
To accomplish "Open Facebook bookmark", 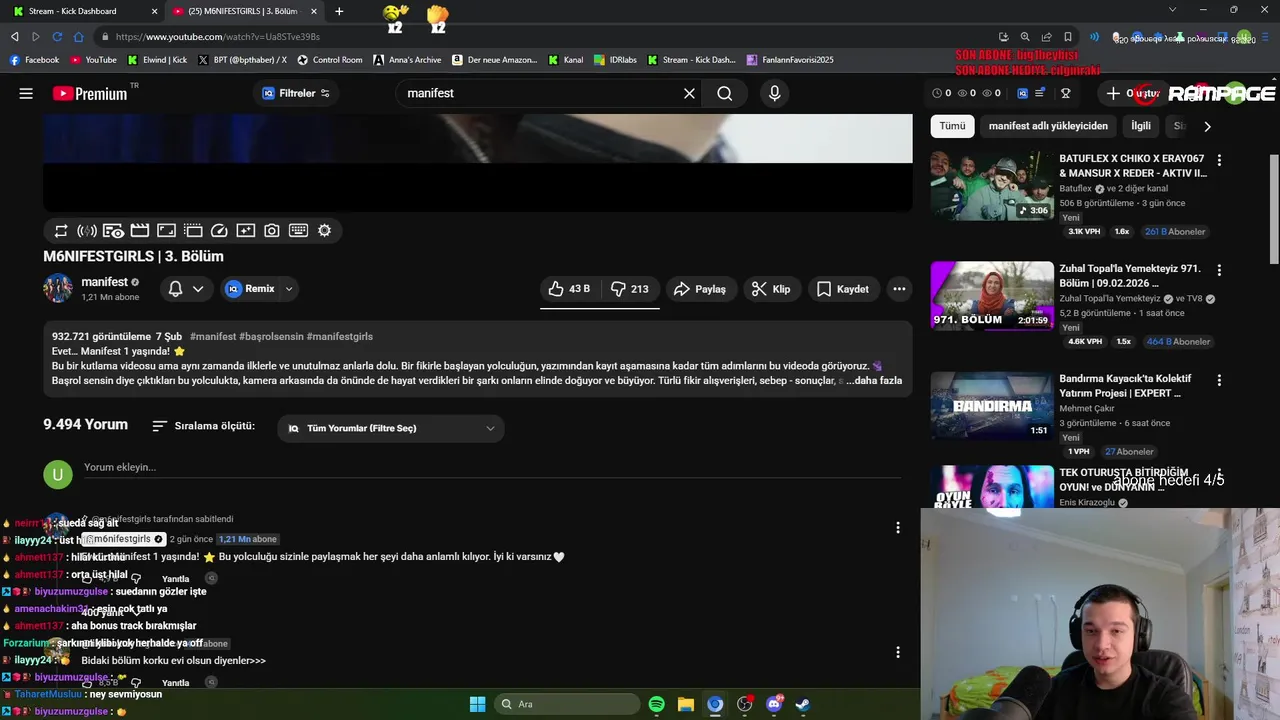I will point(35,60).
